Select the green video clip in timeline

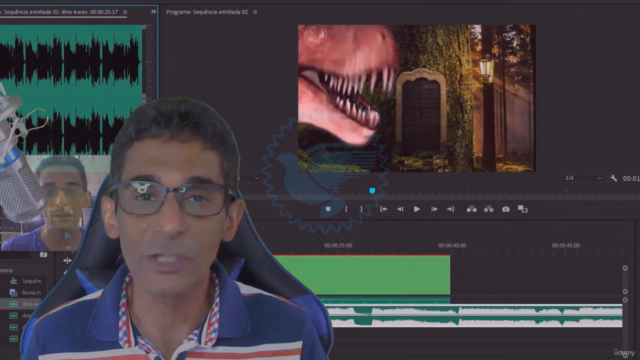tap(362, 275)
